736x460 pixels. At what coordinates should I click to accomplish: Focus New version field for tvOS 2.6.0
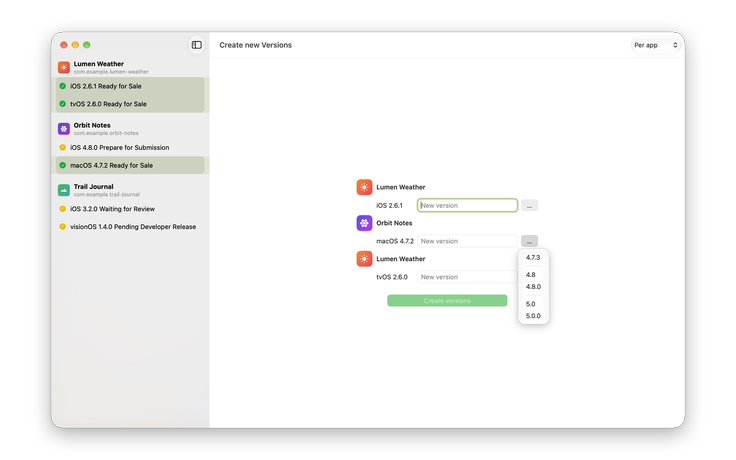click(468, 277)
